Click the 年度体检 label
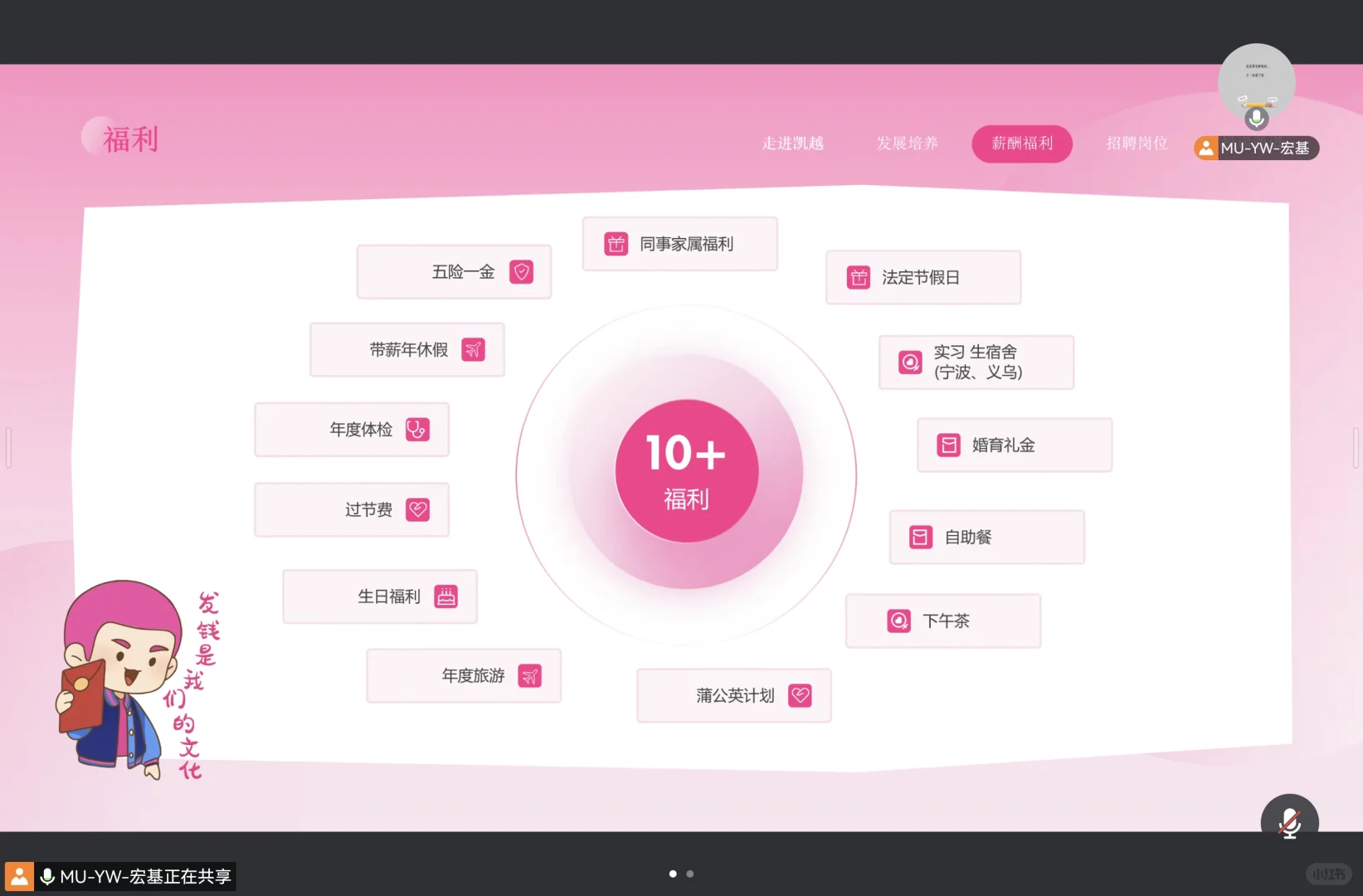The image size is (1363, 896). pyautogui.click(x=361, y=429)
